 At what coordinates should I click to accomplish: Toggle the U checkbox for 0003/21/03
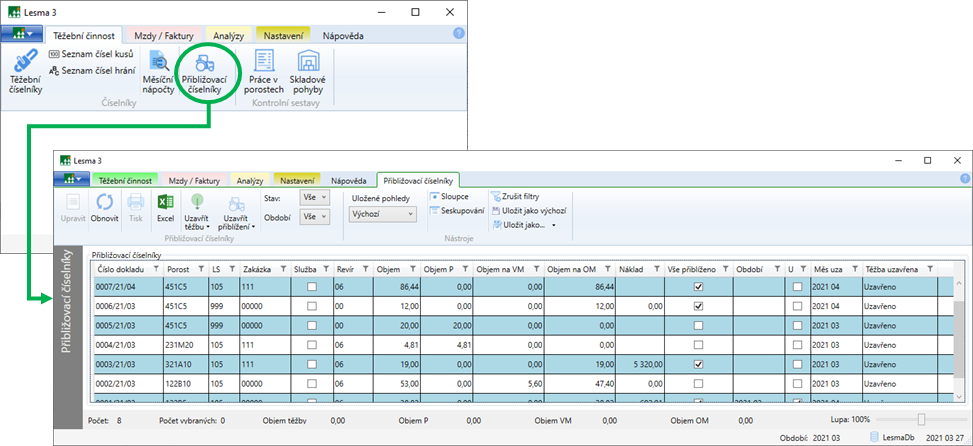coord(797,365)
